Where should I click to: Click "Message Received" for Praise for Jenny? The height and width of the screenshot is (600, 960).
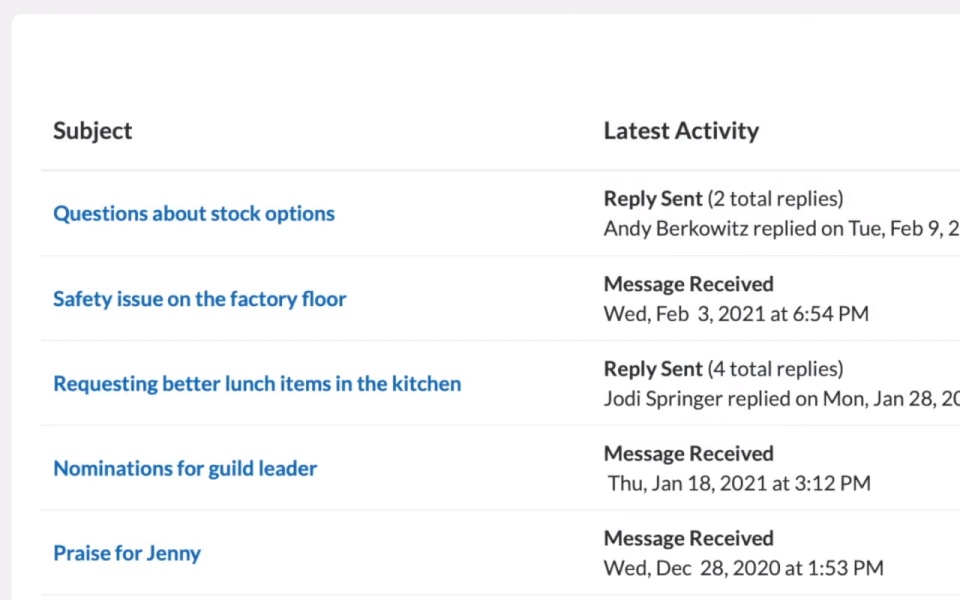click(688, 539)
